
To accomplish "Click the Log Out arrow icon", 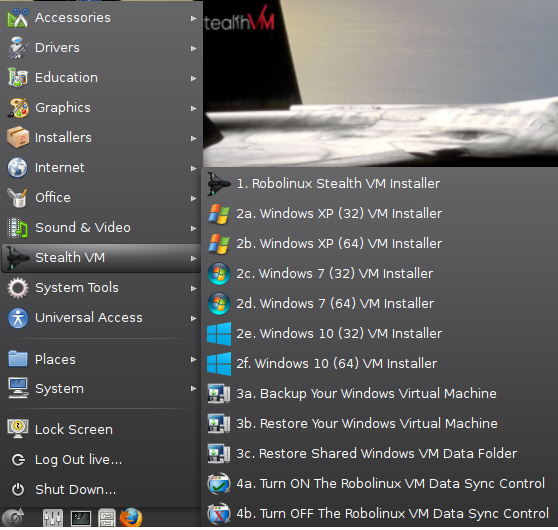I will coord(18,460).
